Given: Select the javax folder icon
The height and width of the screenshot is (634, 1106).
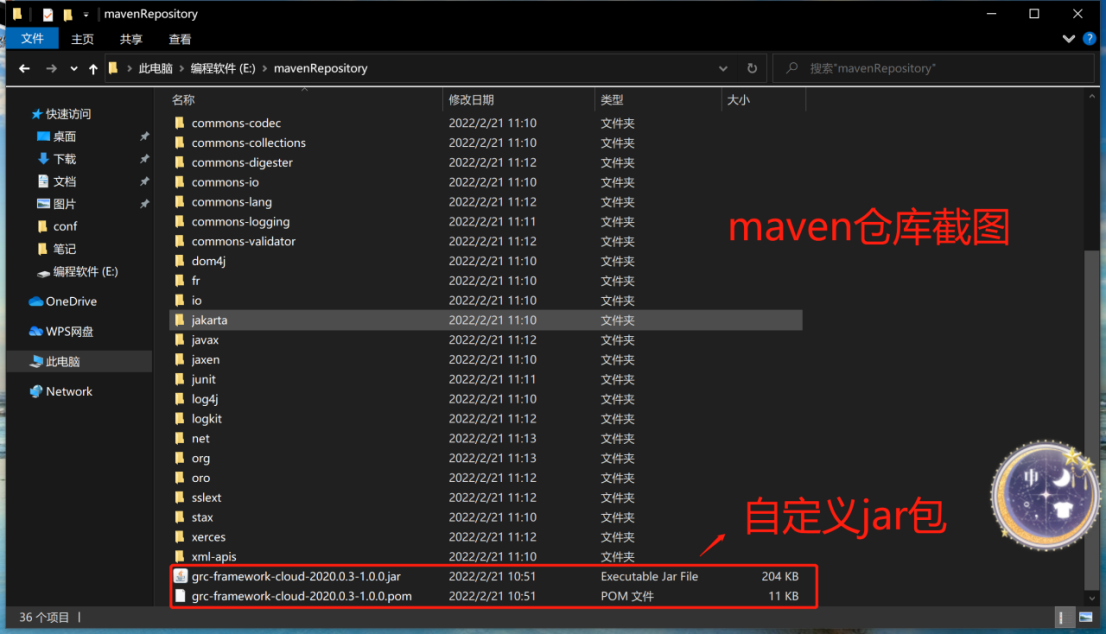Looking at the screenshot, I should click(180, 340).
